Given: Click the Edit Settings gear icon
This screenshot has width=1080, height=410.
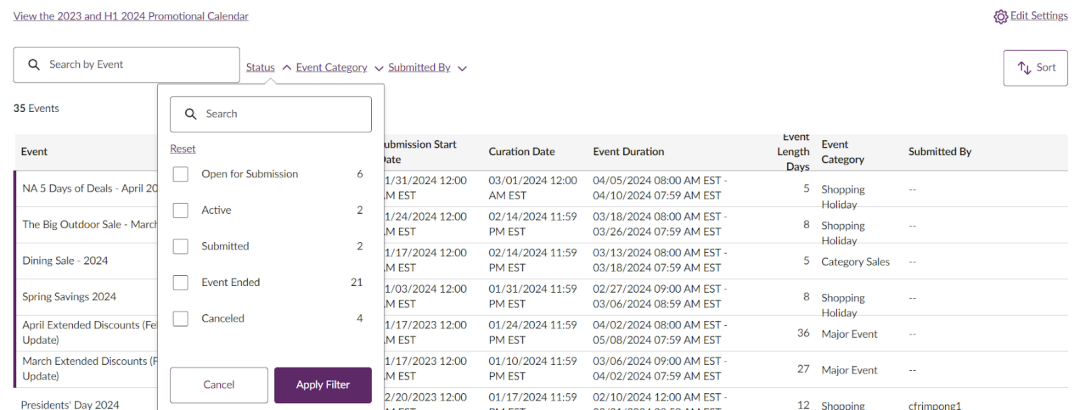Looking at the screenshot, I should [1000, 17].
